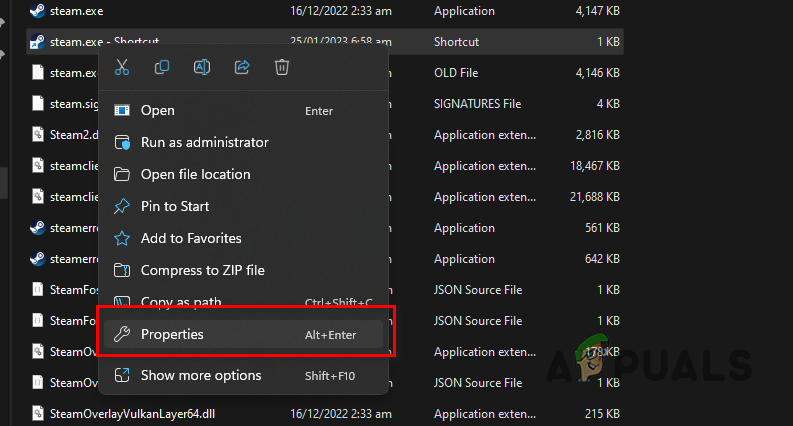Viewport: 793px width, 426px height.
Task: Click the Open entry's icon
Action: tap(122, 110)
